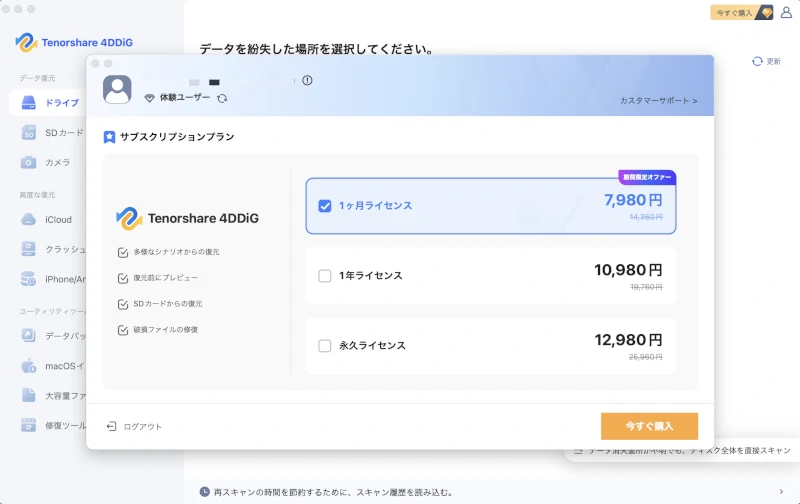Select the 1年ライセンス checkbox
This screenshot has height=504, width=800.
coord(324,276)
